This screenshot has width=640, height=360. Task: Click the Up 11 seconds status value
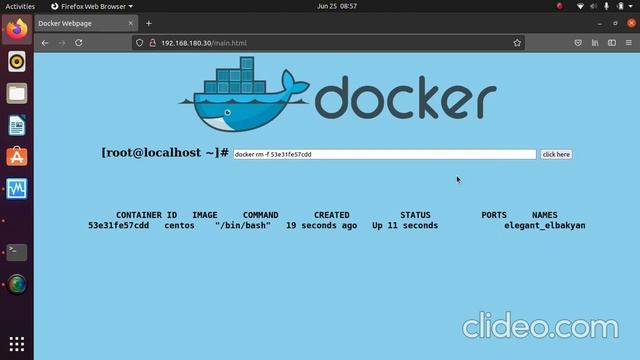(x=405, y=225)
